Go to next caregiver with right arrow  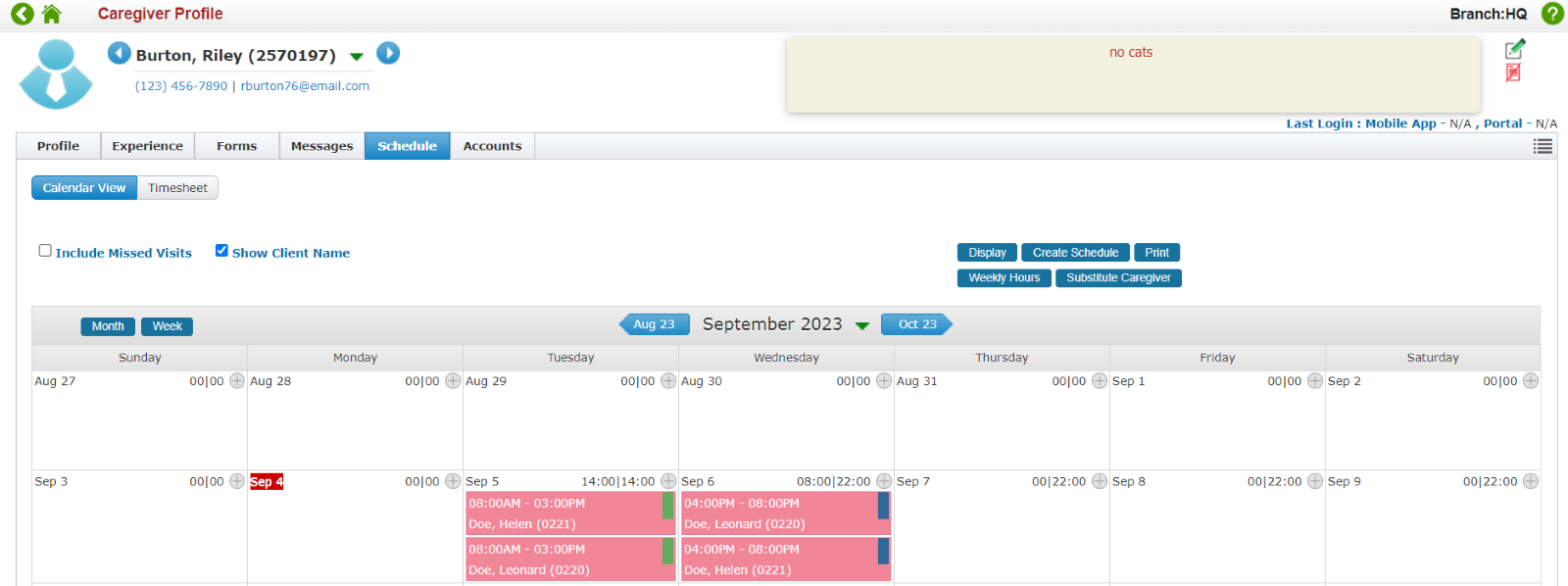tap(388, 53)
